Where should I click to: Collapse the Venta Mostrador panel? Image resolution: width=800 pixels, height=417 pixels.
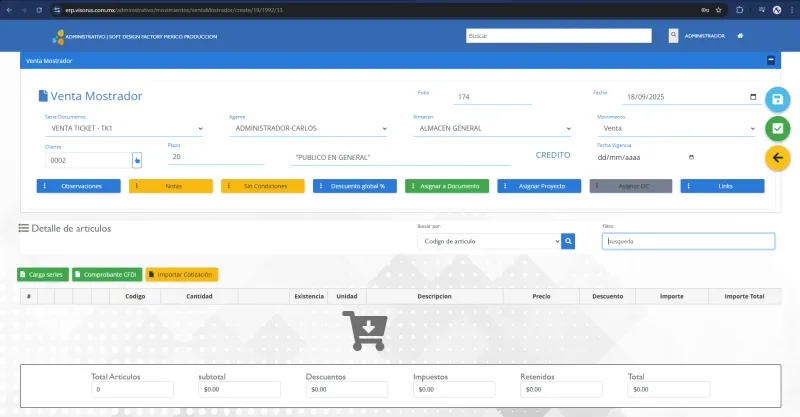(x=771, y=60)
